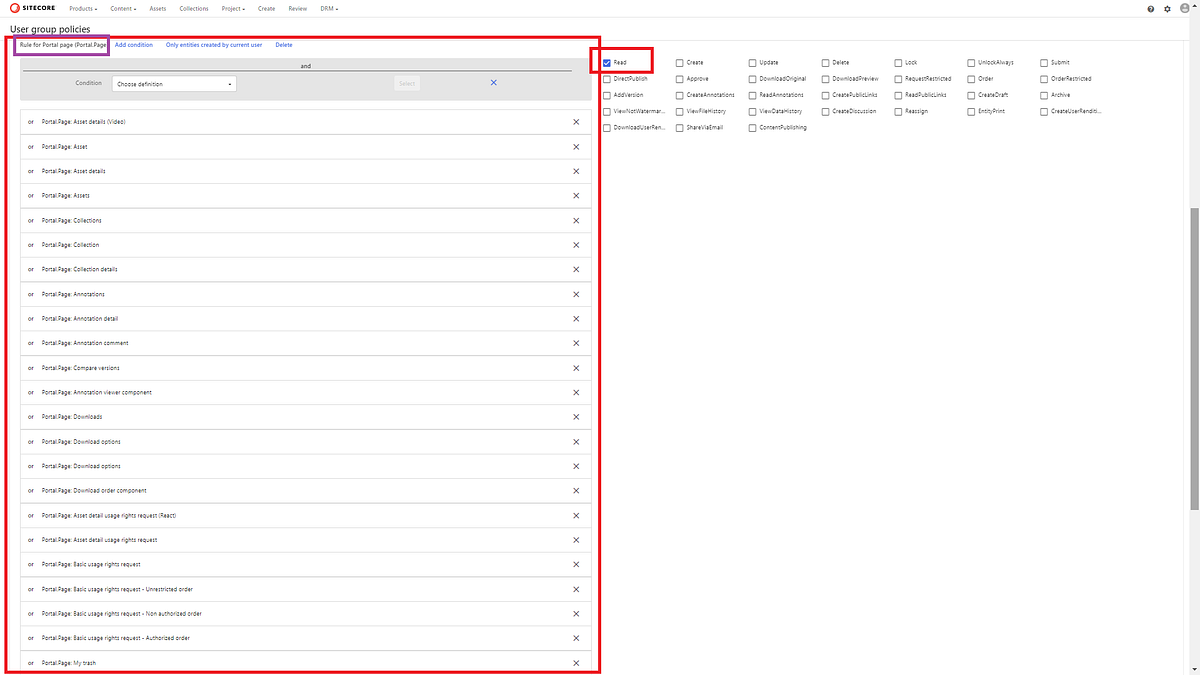Open the Choose definition dropdown

point(173,84)
